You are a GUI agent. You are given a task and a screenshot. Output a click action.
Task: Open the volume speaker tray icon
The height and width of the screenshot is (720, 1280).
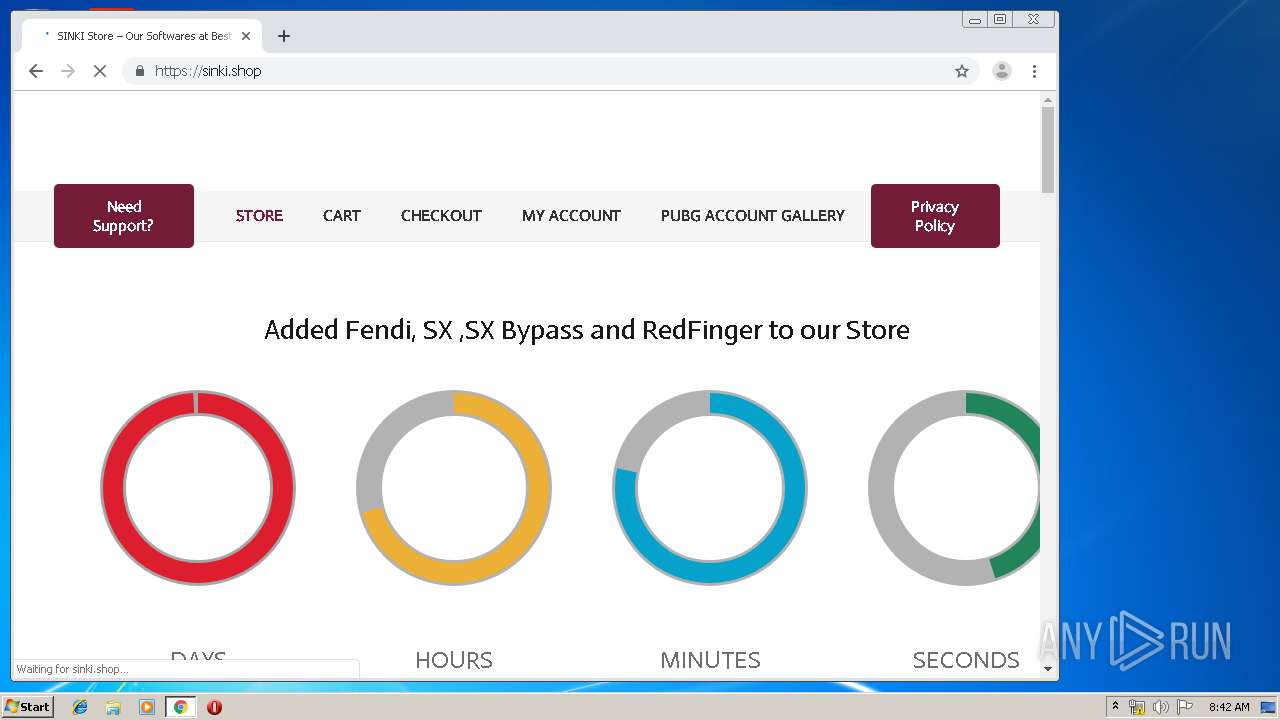point(1161,707)
